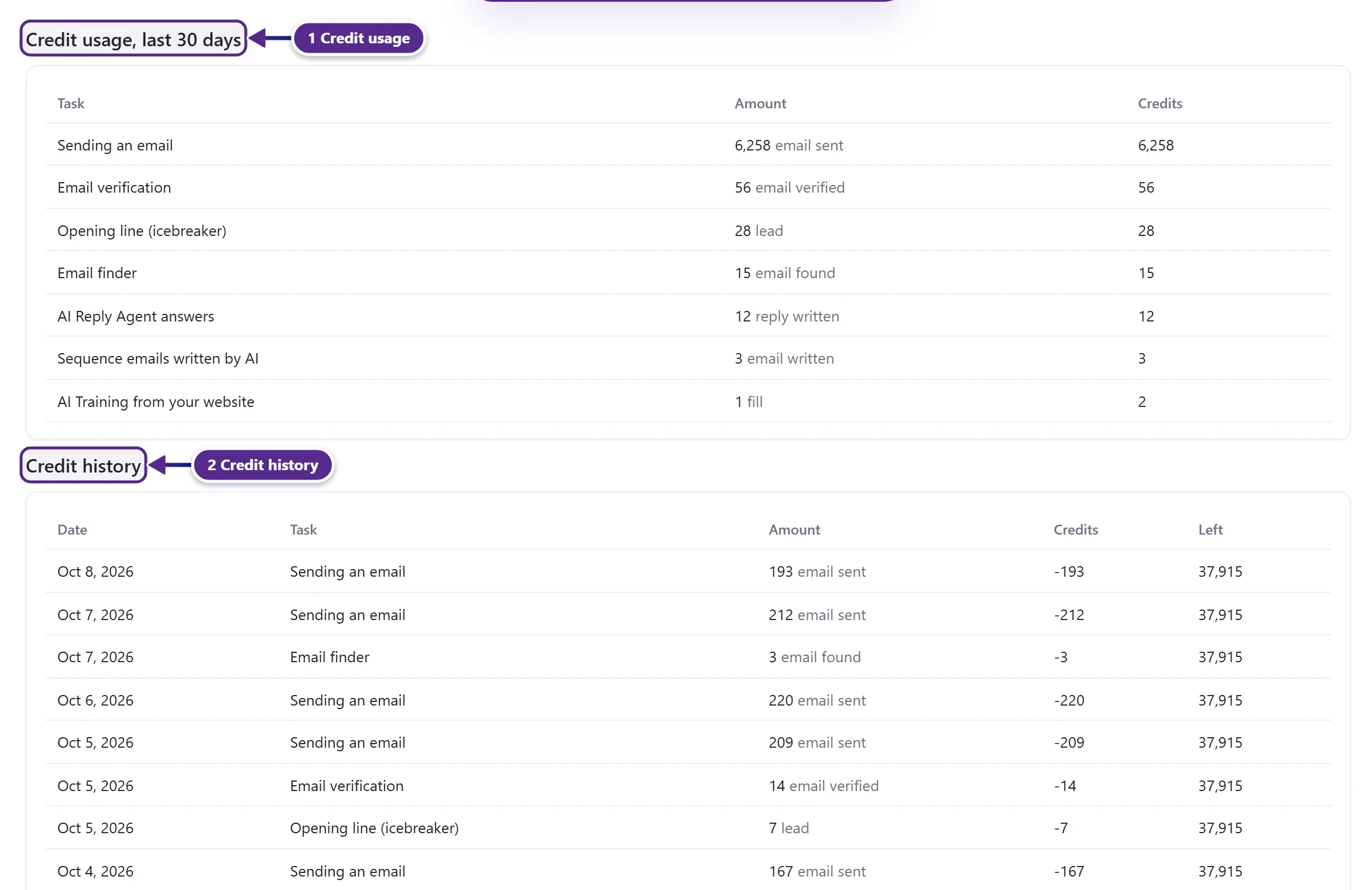Viewport: 1372px width, 890px height.
Task: Click the Credits header in the history table
Action: [1076, 530]
